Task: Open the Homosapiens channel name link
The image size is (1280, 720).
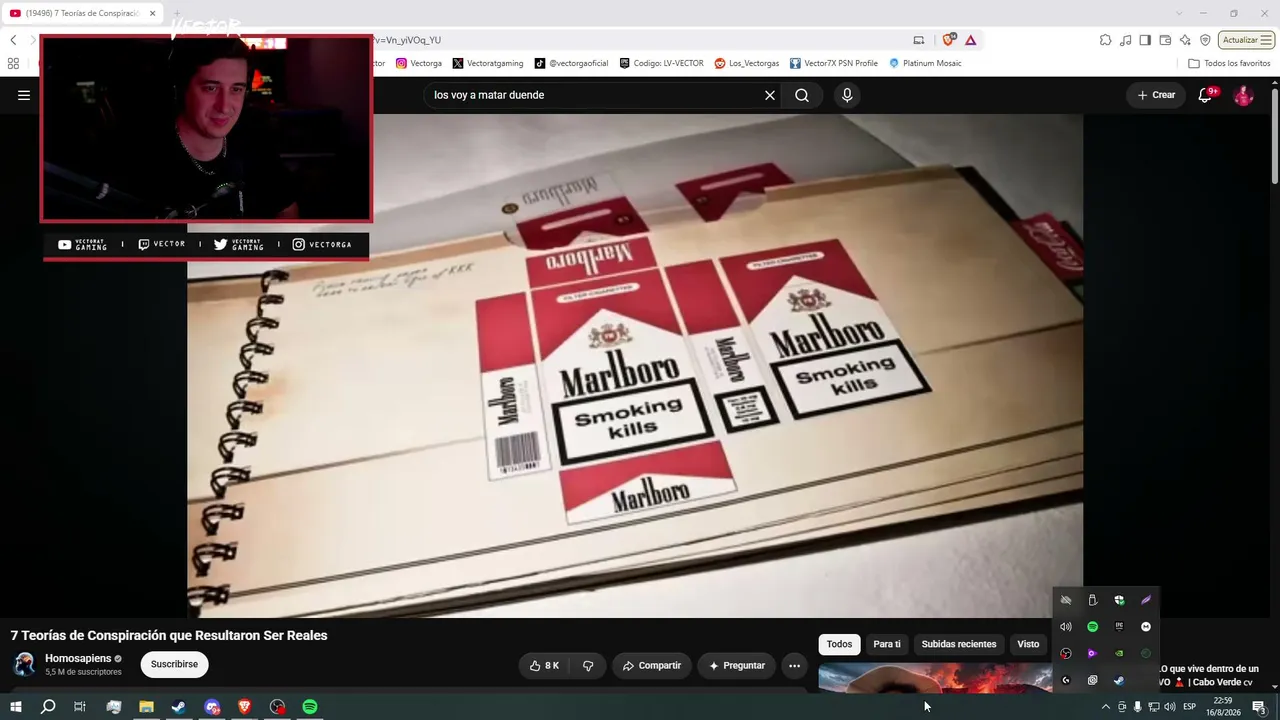Action: pos(78,658)
